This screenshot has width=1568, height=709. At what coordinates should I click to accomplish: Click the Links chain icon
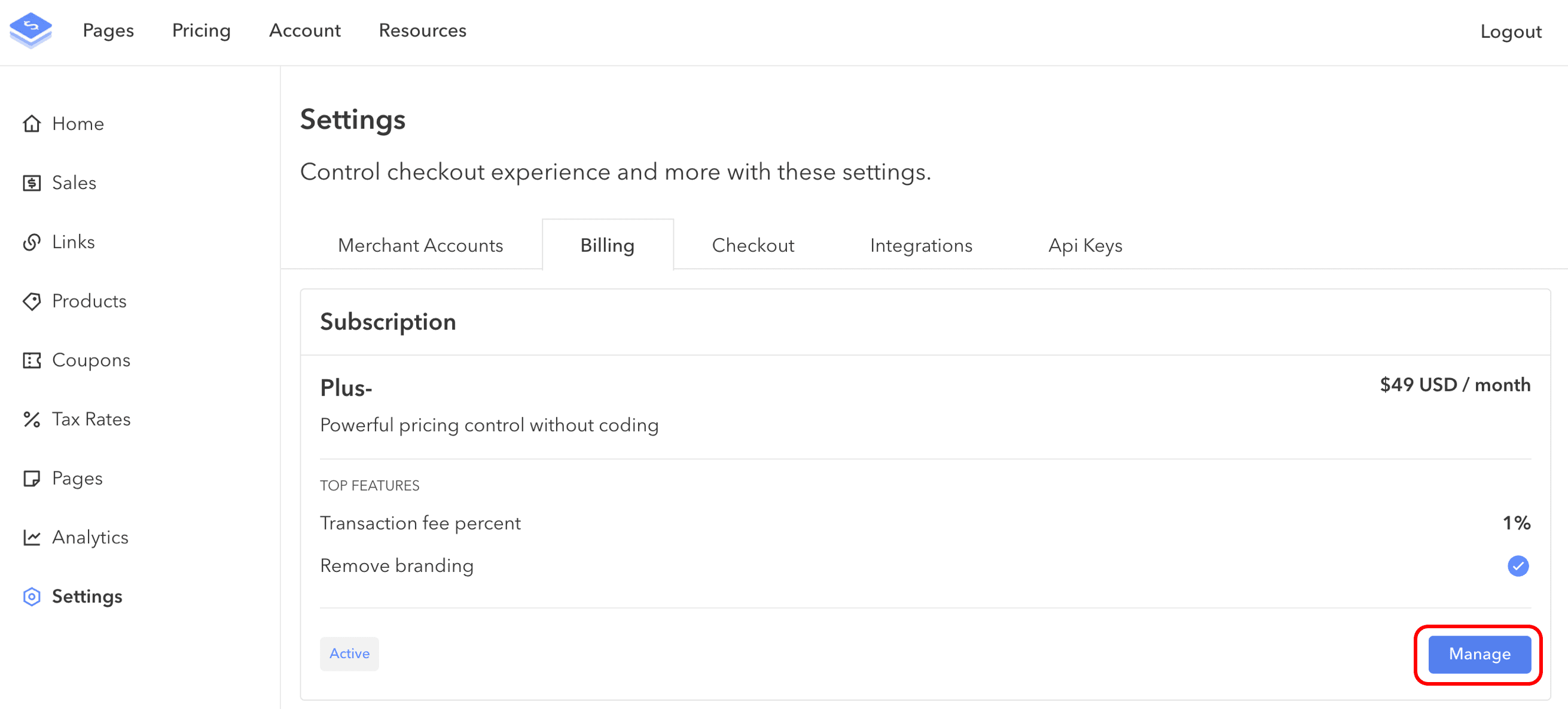32,242
